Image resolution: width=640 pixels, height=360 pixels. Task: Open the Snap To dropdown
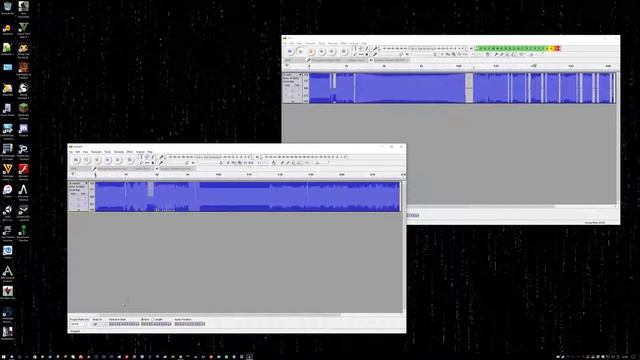[x=99, y=324]
